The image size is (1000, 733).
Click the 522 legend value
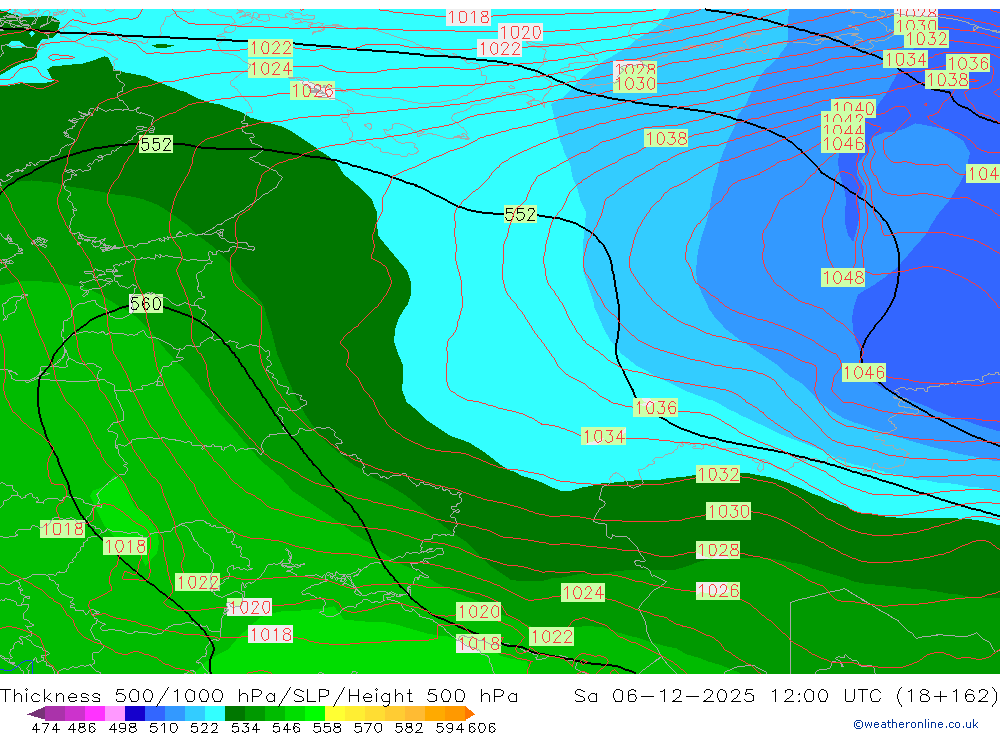point(204,727)
